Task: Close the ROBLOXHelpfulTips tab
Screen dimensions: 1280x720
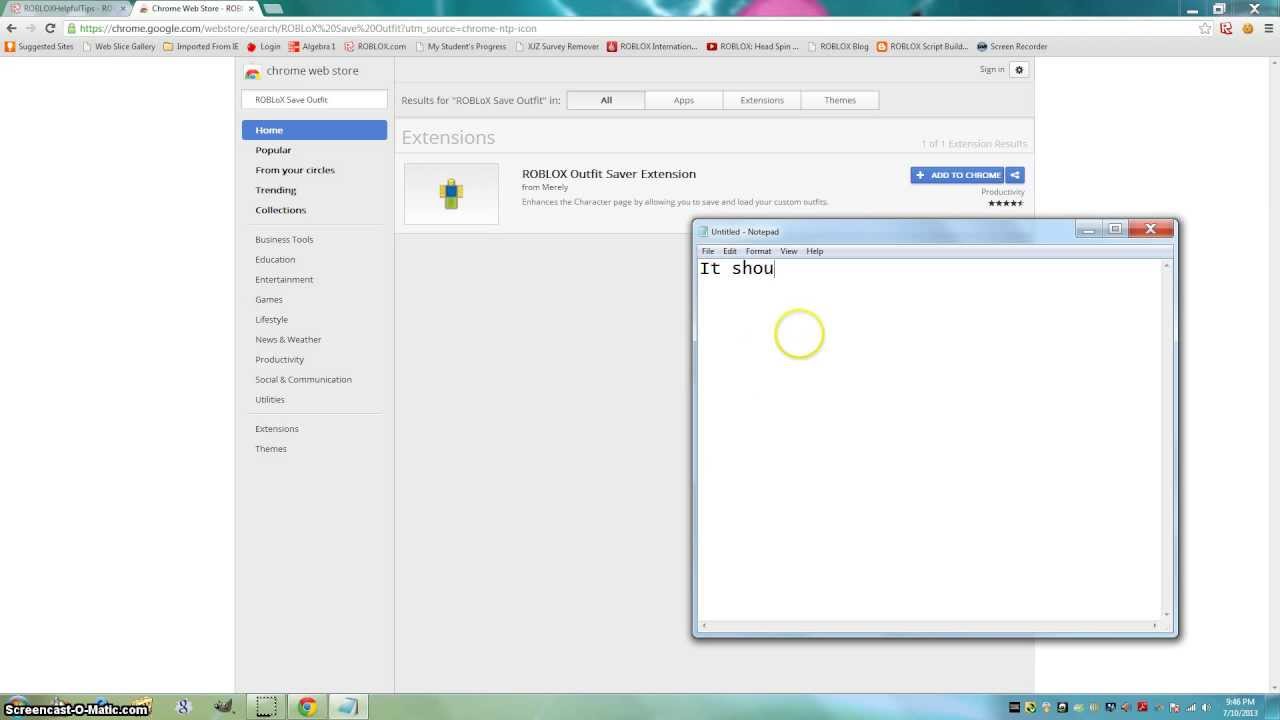Action: pos(123,8)
